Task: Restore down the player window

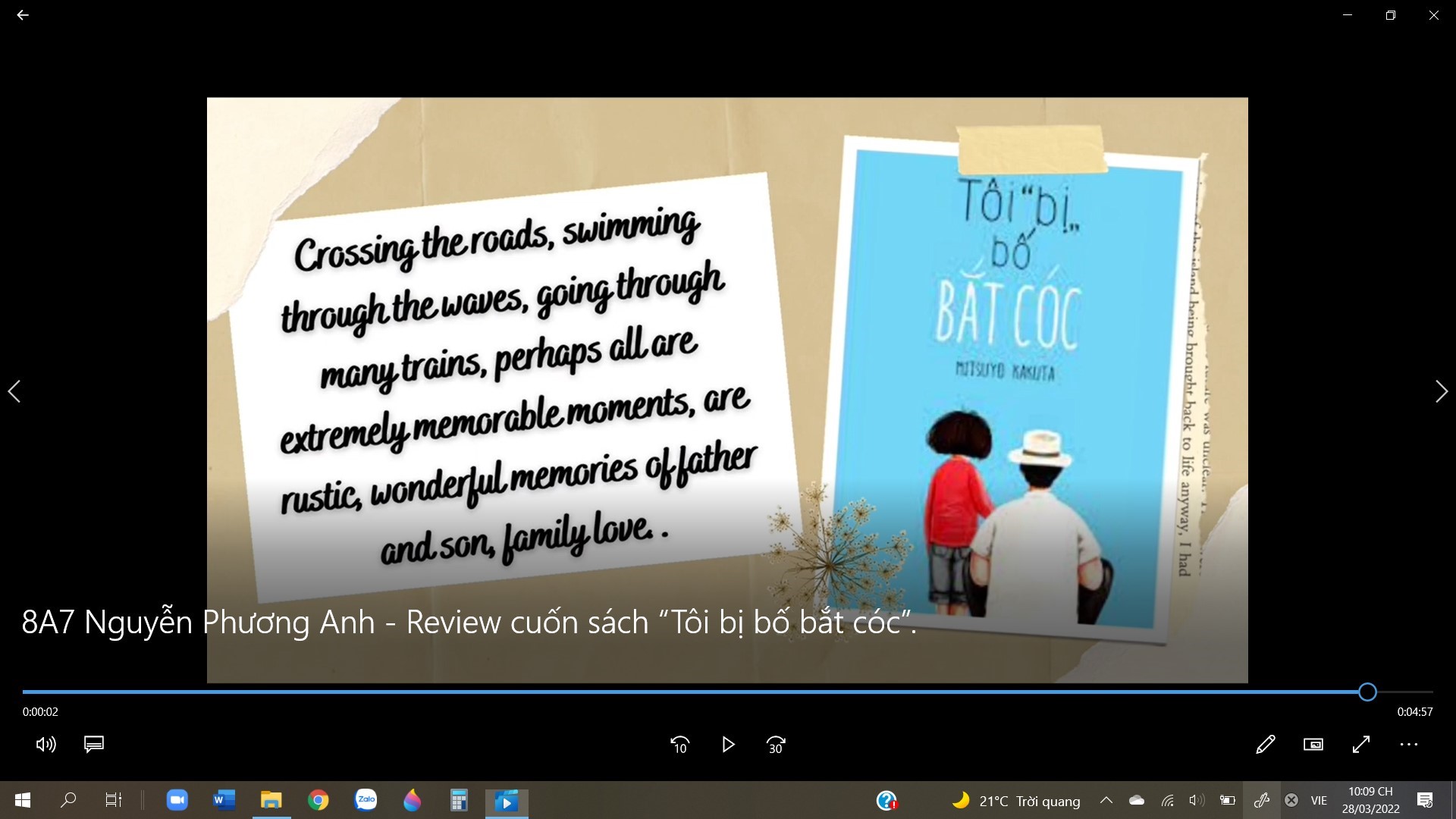Action: coord(1391,15)
